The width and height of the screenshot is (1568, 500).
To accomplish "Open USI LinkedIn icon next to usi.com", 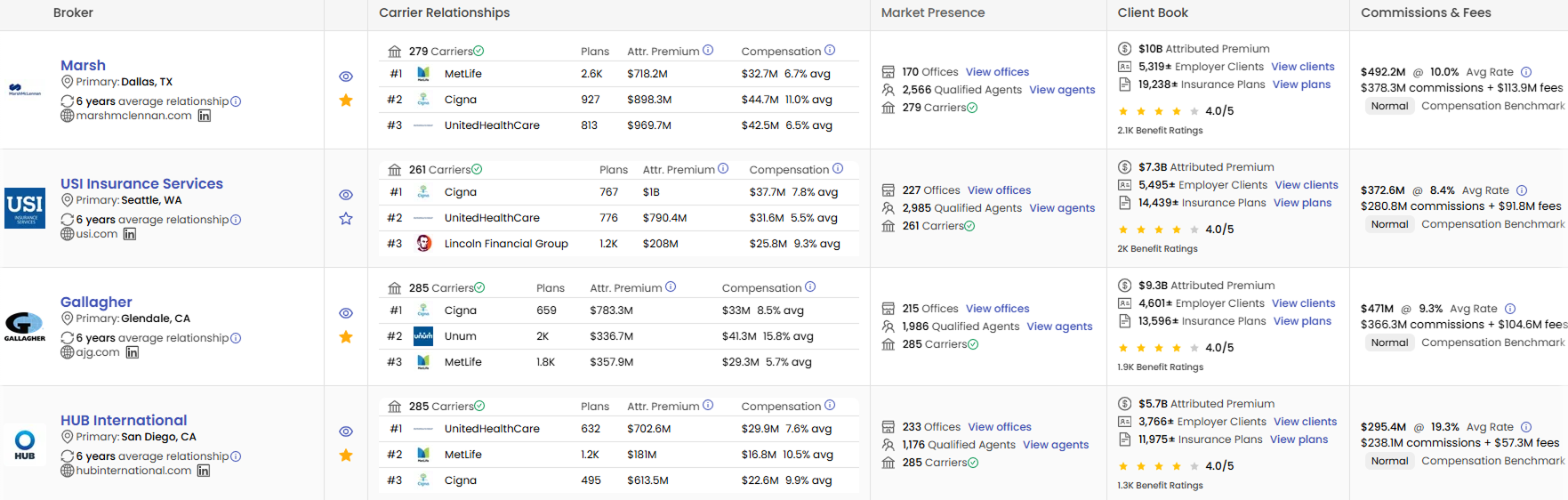I will [x=130, y=234].
